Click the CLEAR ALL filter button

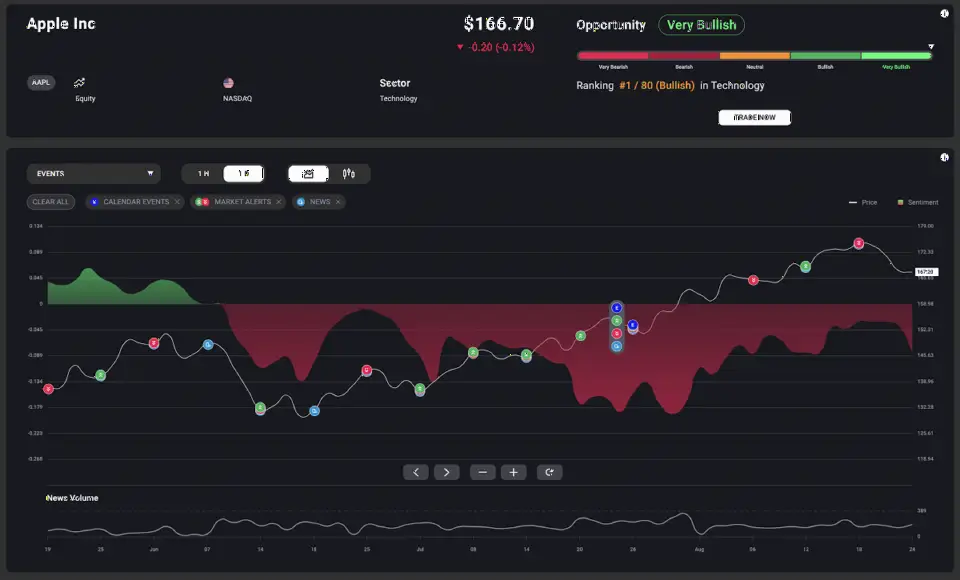point(51,201)
